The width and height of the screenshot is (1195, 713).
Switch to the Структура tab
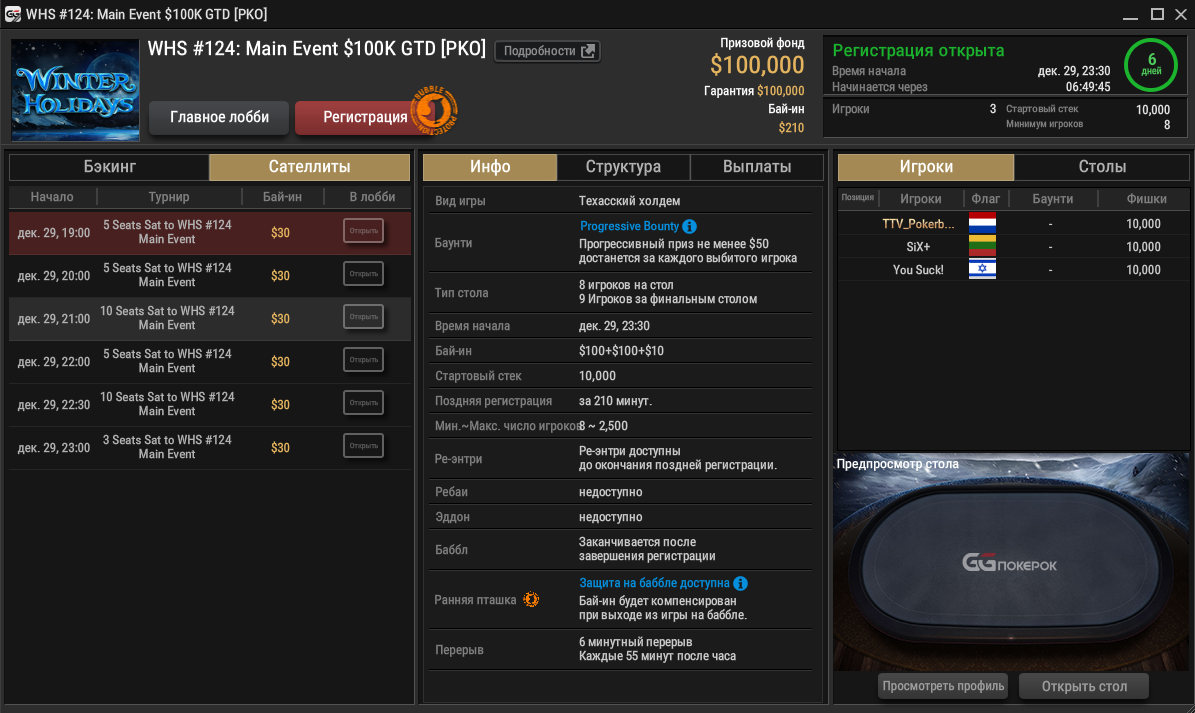click(623, 167)
